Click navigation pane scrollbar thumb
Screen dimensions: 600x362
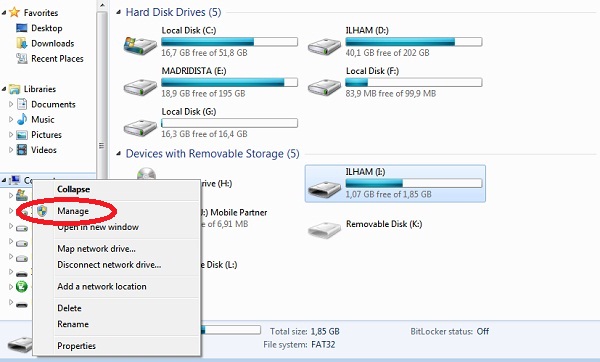coord(102,96)
